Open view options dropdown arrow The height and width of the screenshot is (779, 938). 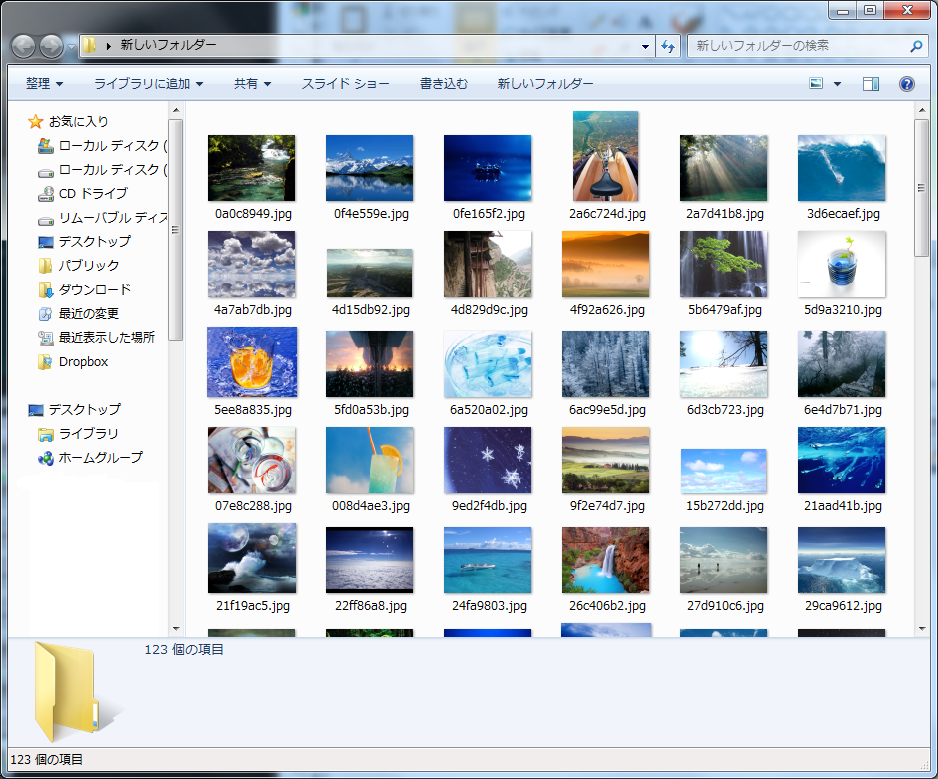(x=838, y=84)
